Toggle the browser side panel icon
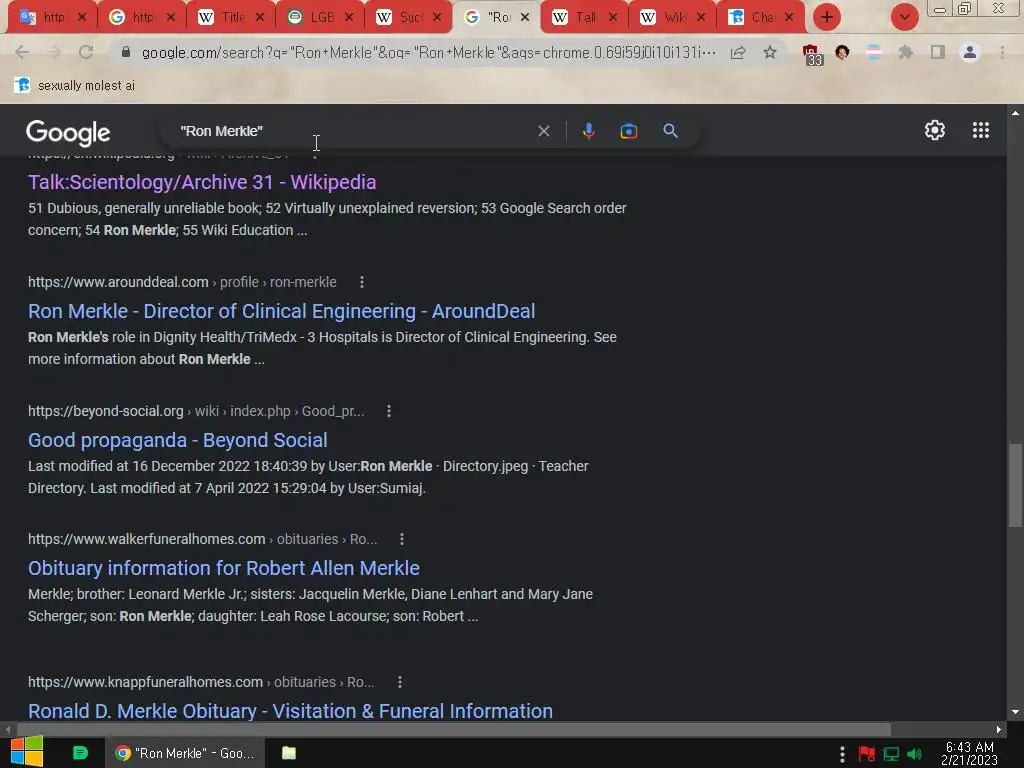The width and height of the screenshot is (1024, 768). coord(938,52)
